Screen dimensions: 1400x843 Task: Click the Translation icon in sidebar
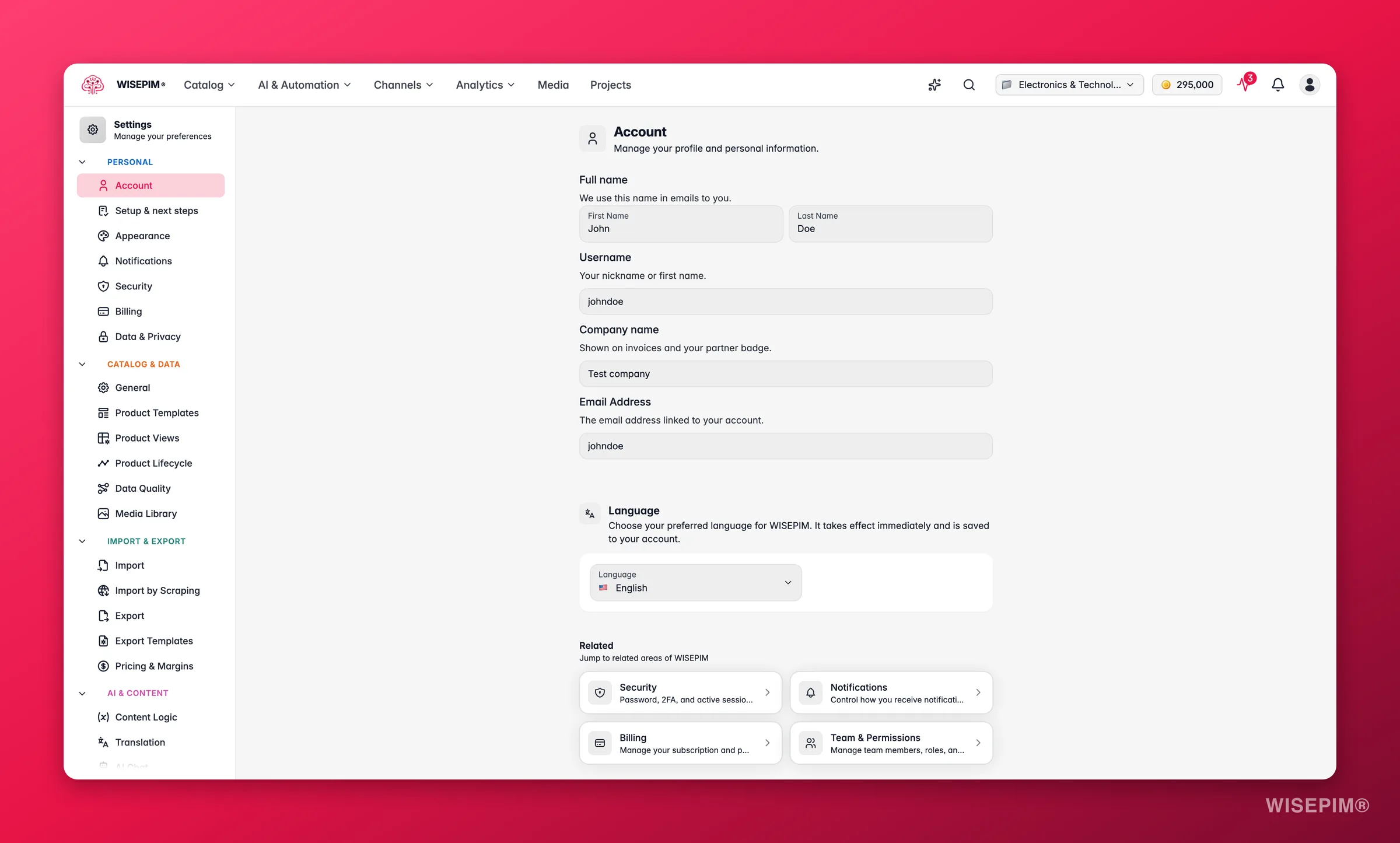tap(103, 742)
